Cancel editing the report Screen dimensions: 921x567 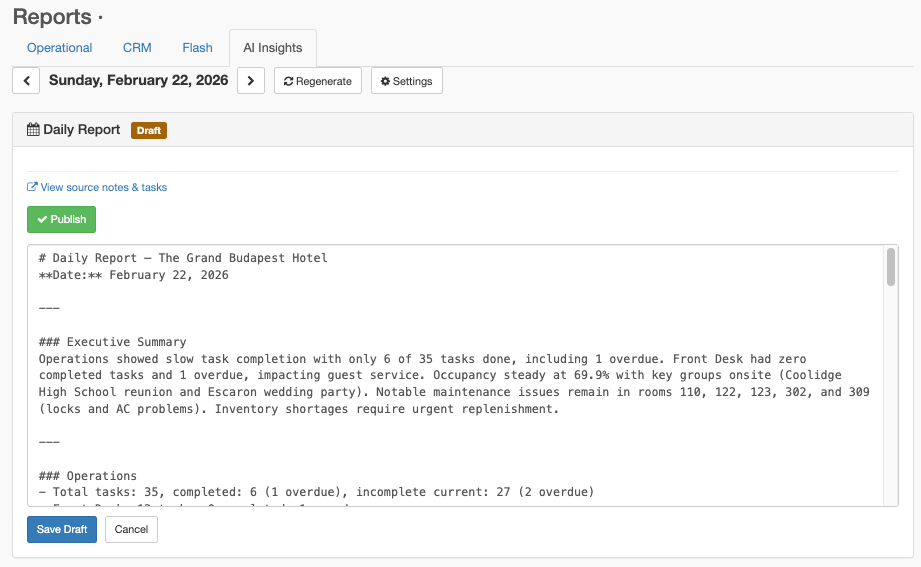[x=131, y=529]
